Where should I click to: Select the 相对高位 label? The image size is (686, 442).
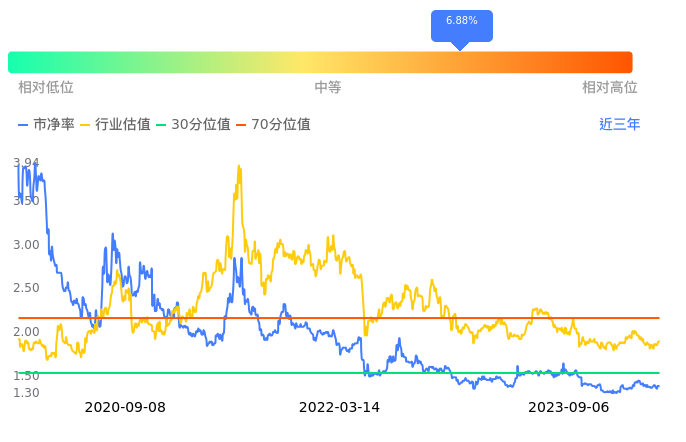coord(609,88)
